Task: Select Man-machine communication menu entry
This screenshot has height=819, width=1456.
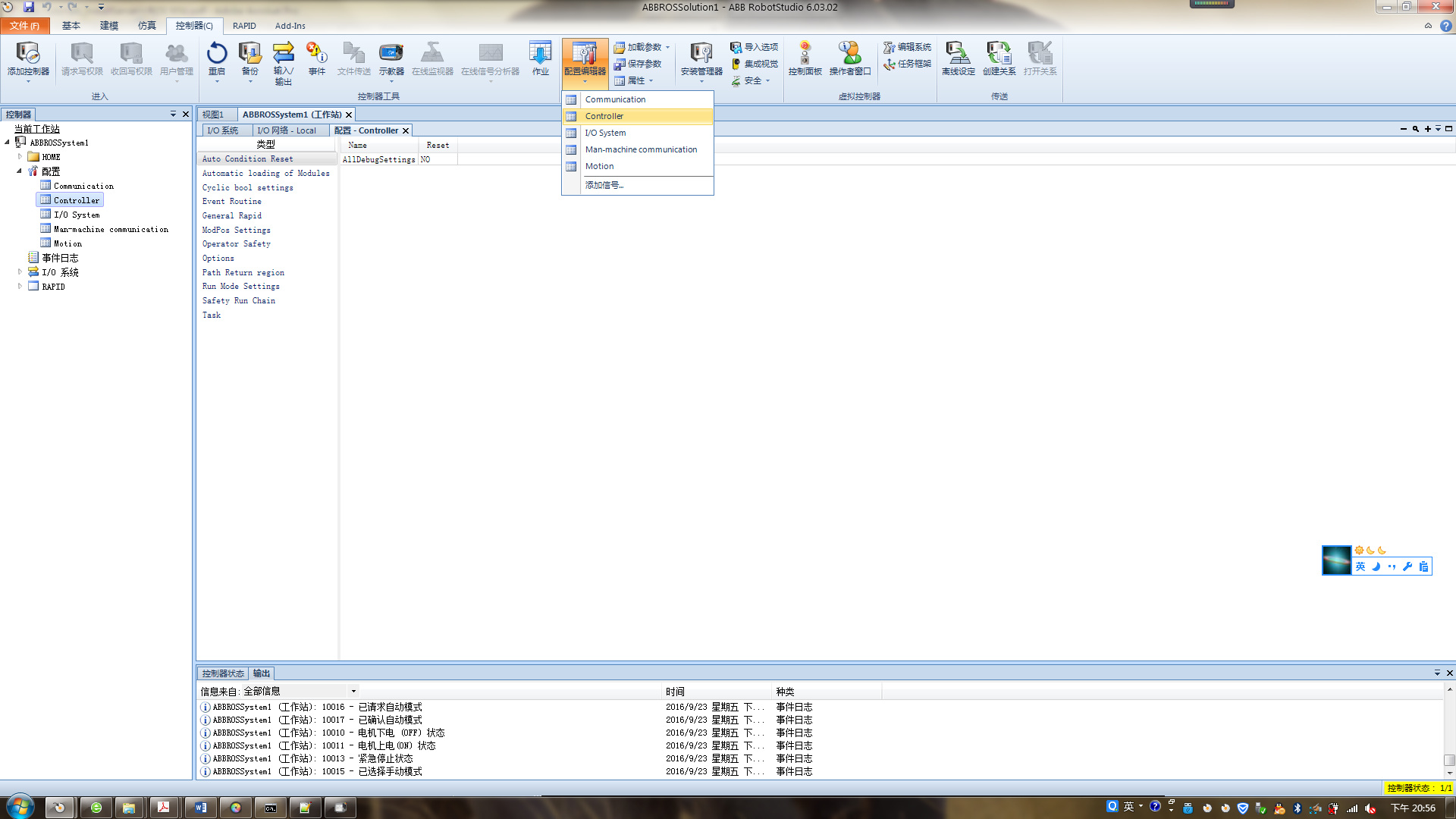Action: click(637, 149)
